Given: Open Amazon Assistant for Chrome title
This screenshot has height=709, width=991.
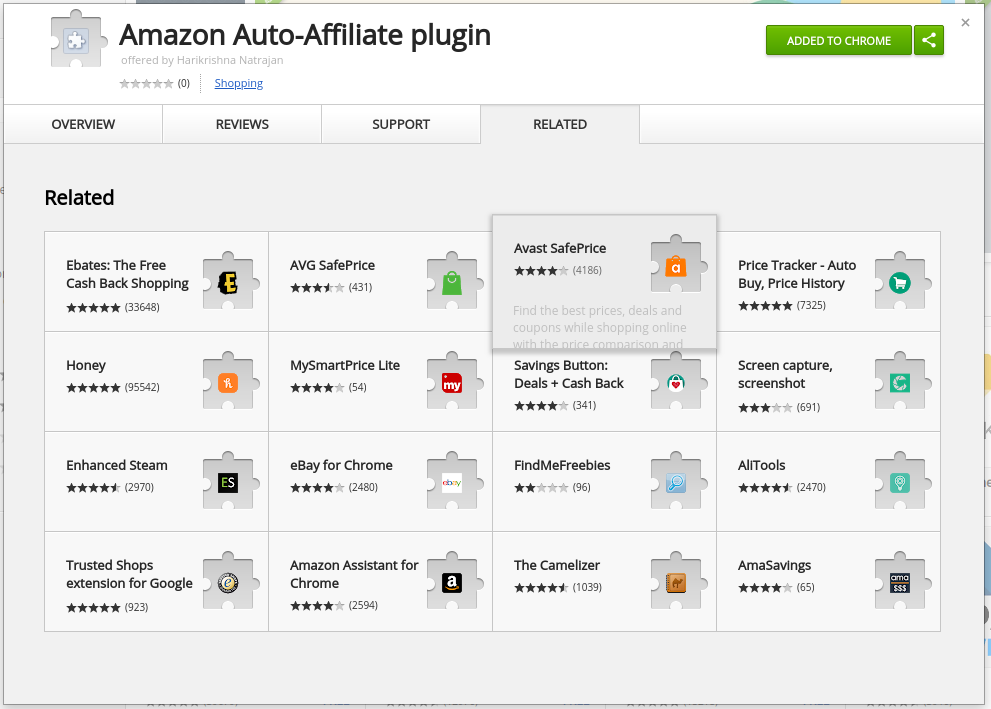Looking at the screenshot, I should point(354,574).
